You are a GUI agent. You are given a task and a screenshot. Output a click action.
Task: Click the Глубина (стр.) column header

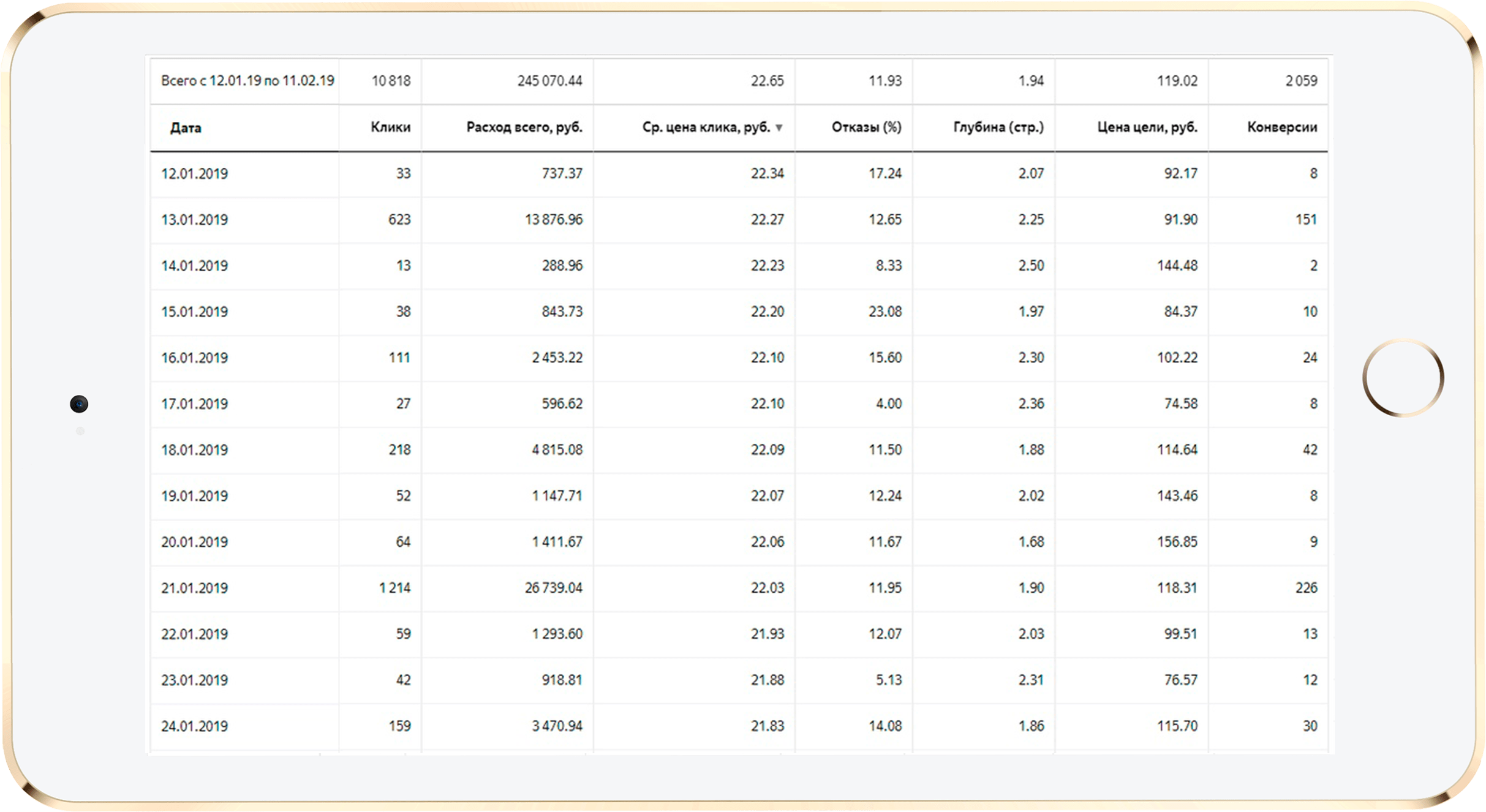[x=998, y=127]
